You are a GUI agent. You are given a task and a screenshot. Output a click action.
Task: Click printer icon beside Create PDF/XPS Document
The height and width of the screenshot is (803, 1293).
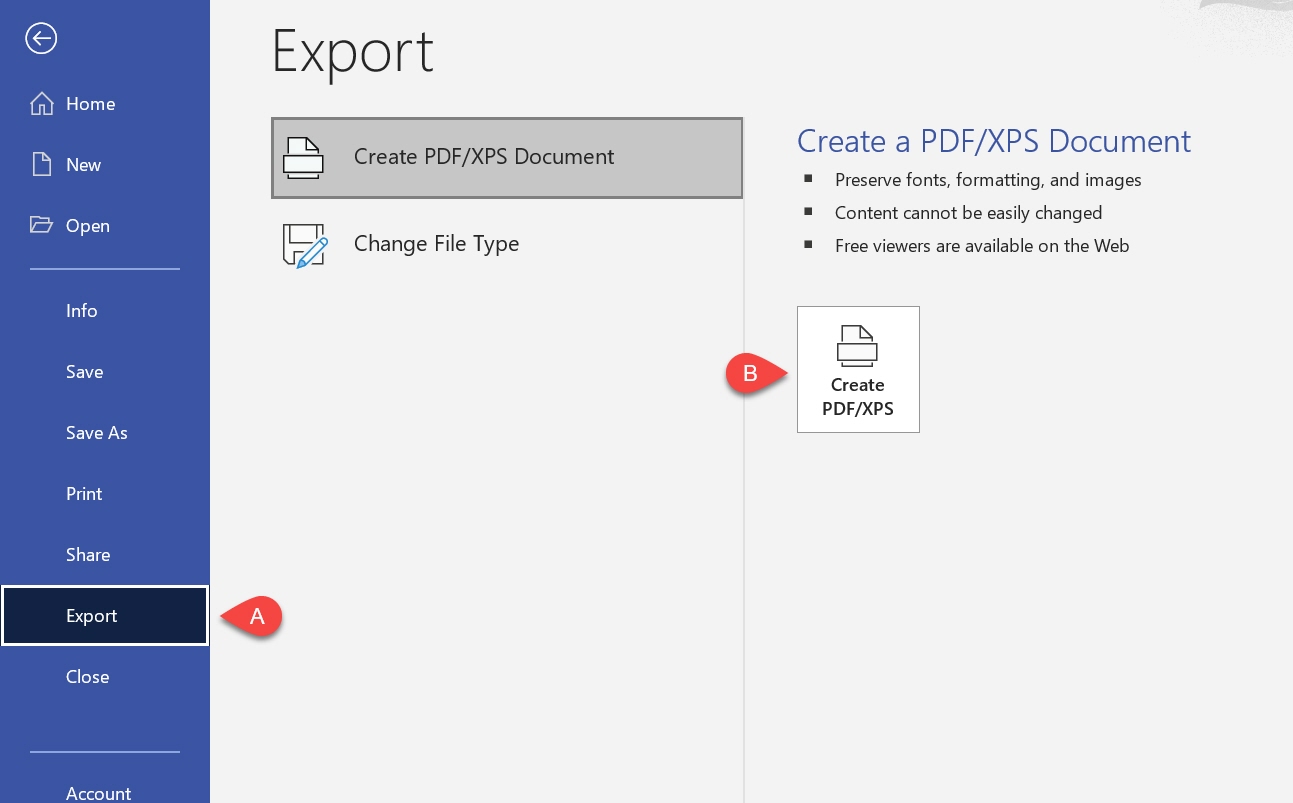click(x=303, y=158)
